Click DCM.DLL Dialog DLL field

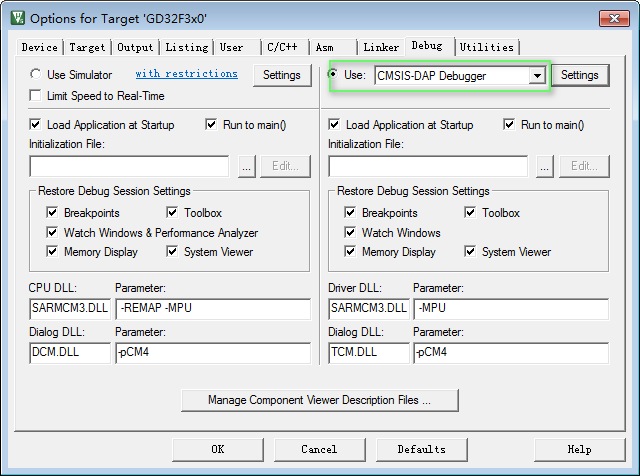70,353
